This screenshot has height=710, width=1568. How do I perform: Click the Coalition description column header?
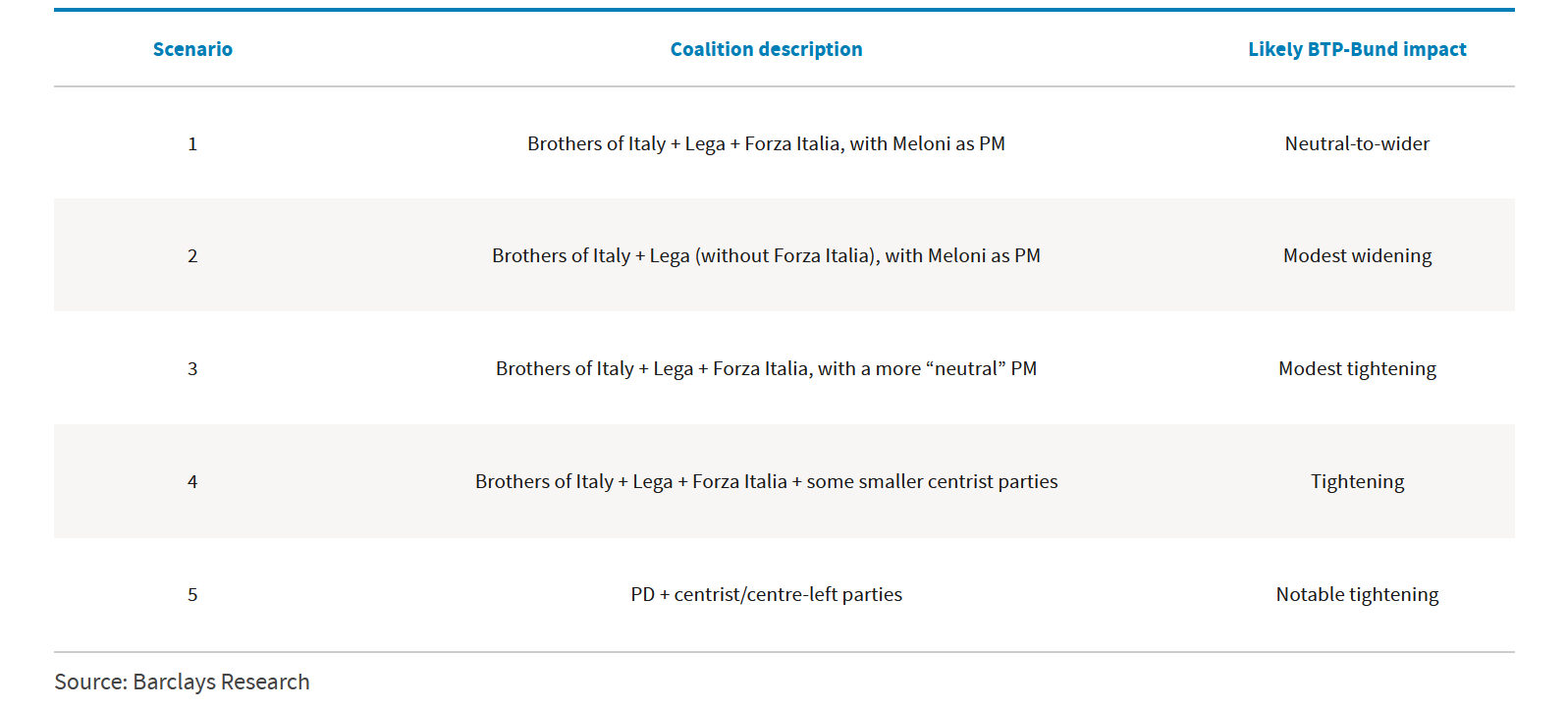point(766,49)
